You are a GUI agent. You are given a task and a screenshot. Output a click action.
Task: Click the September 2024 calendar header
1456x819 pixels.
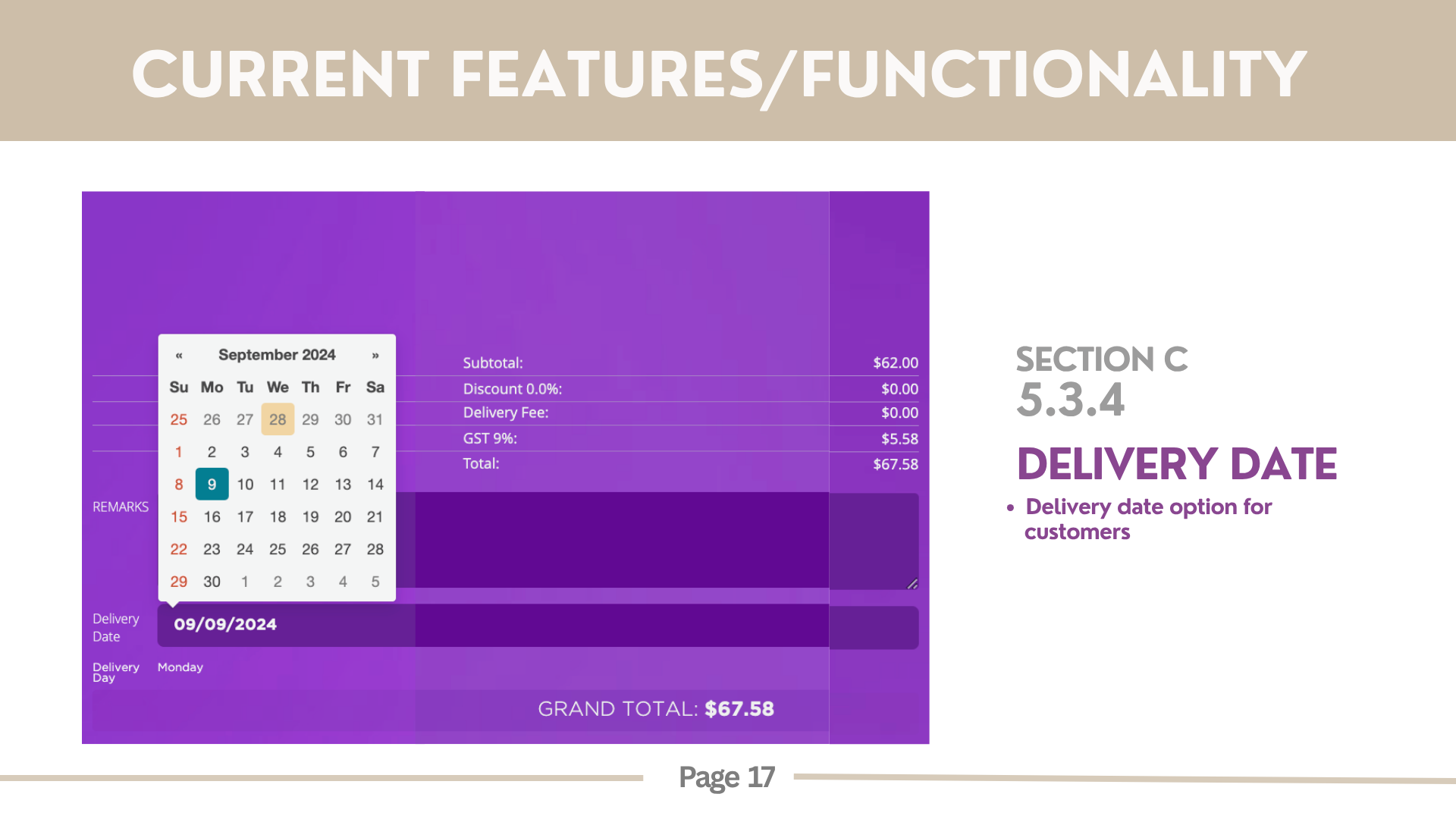pyautogui.click(x=277, y=355)
